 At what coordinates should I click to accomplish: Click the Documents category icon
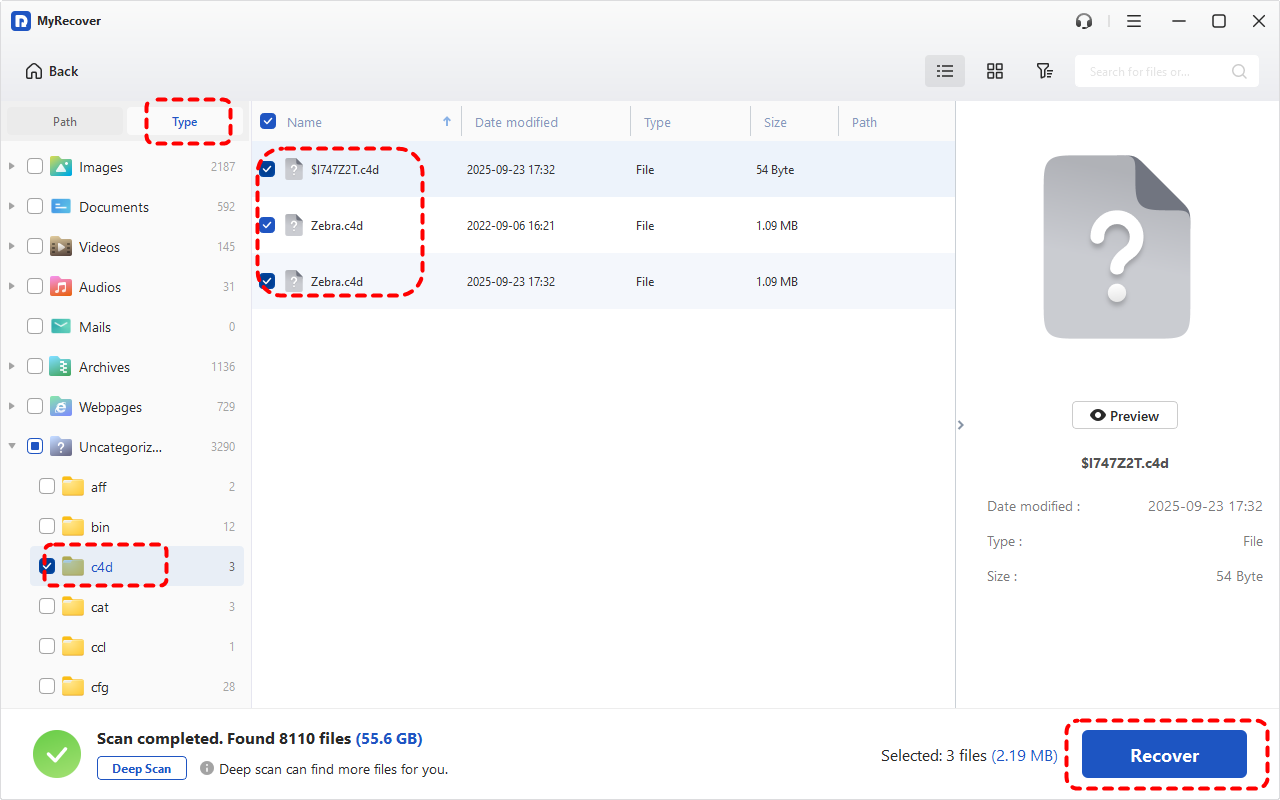point(61,207)
